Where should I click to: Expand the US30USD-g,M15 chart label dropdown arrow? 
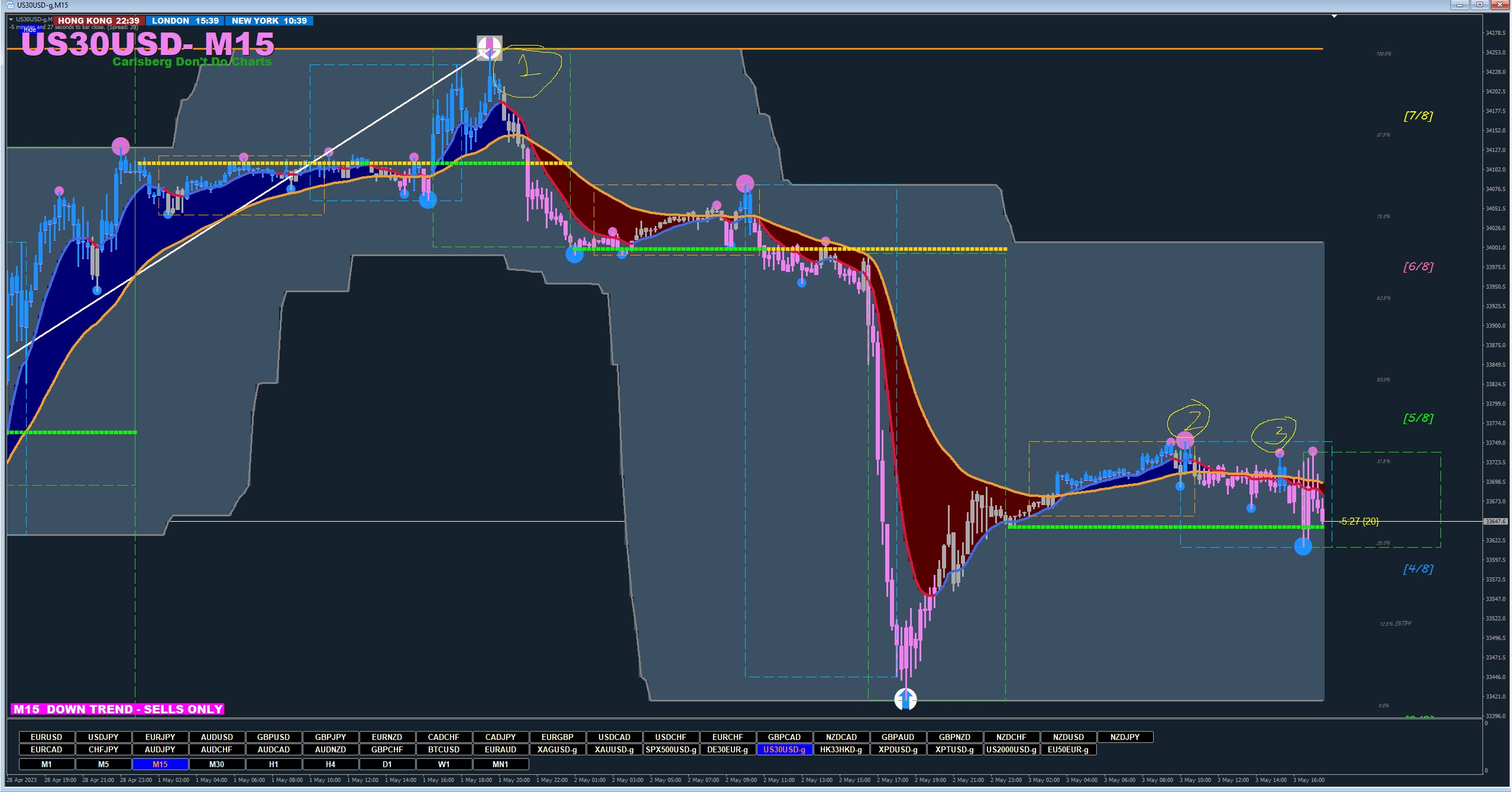11,20
